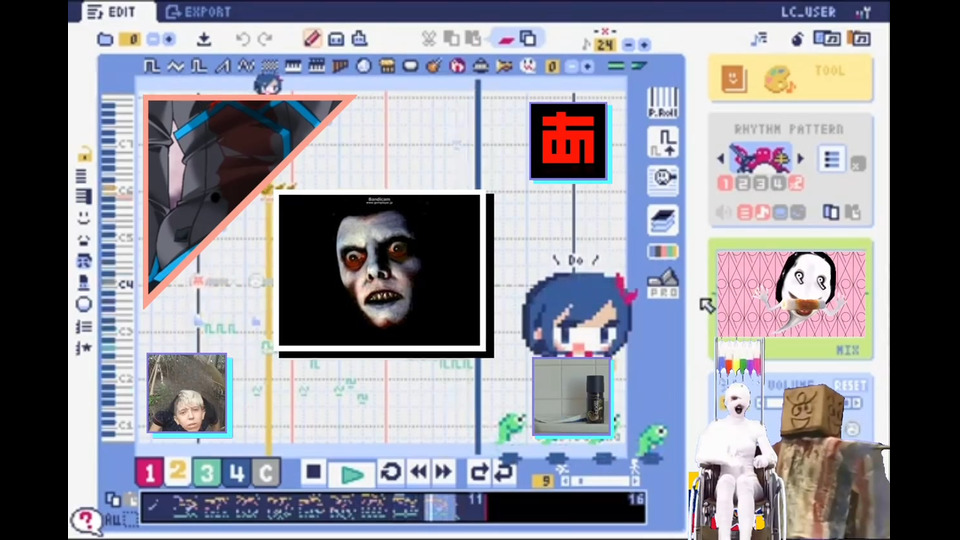Adjust the walk-to-run speed slider

tap(599, 481)
